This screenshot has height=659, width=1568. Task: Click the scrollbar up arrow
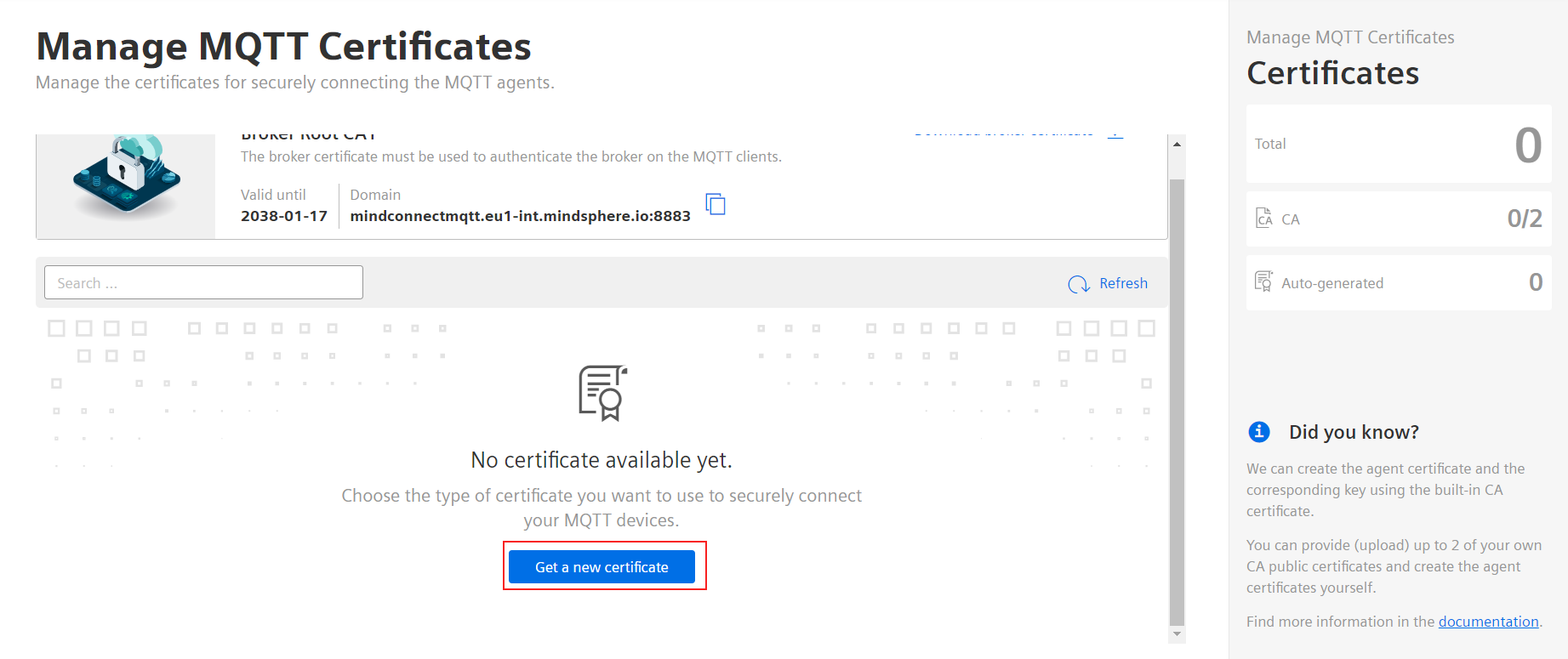click(x=1177, y=144)
